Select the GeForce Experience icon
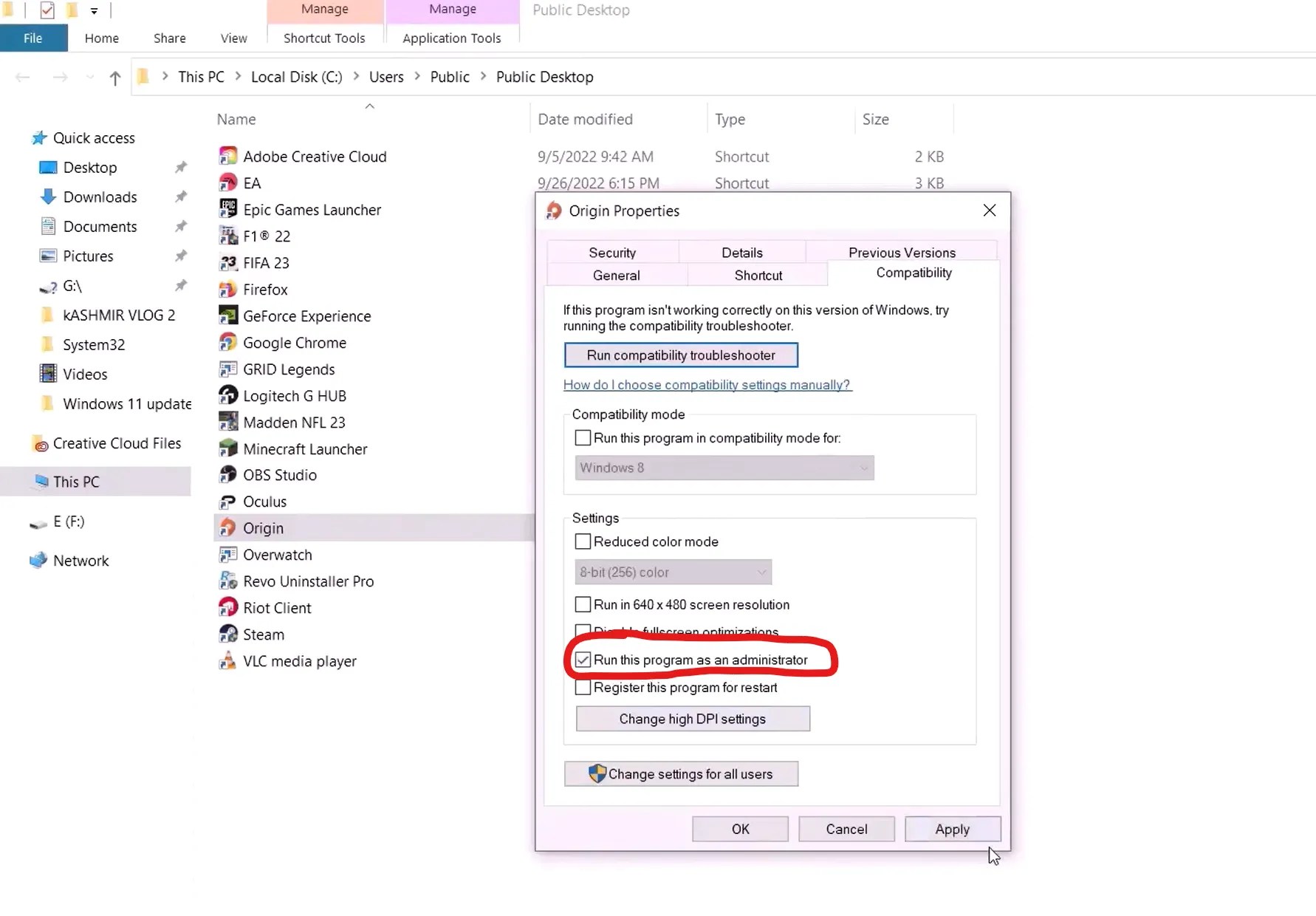The height and width of the screenshot is (916, 1316). [228, 315]
